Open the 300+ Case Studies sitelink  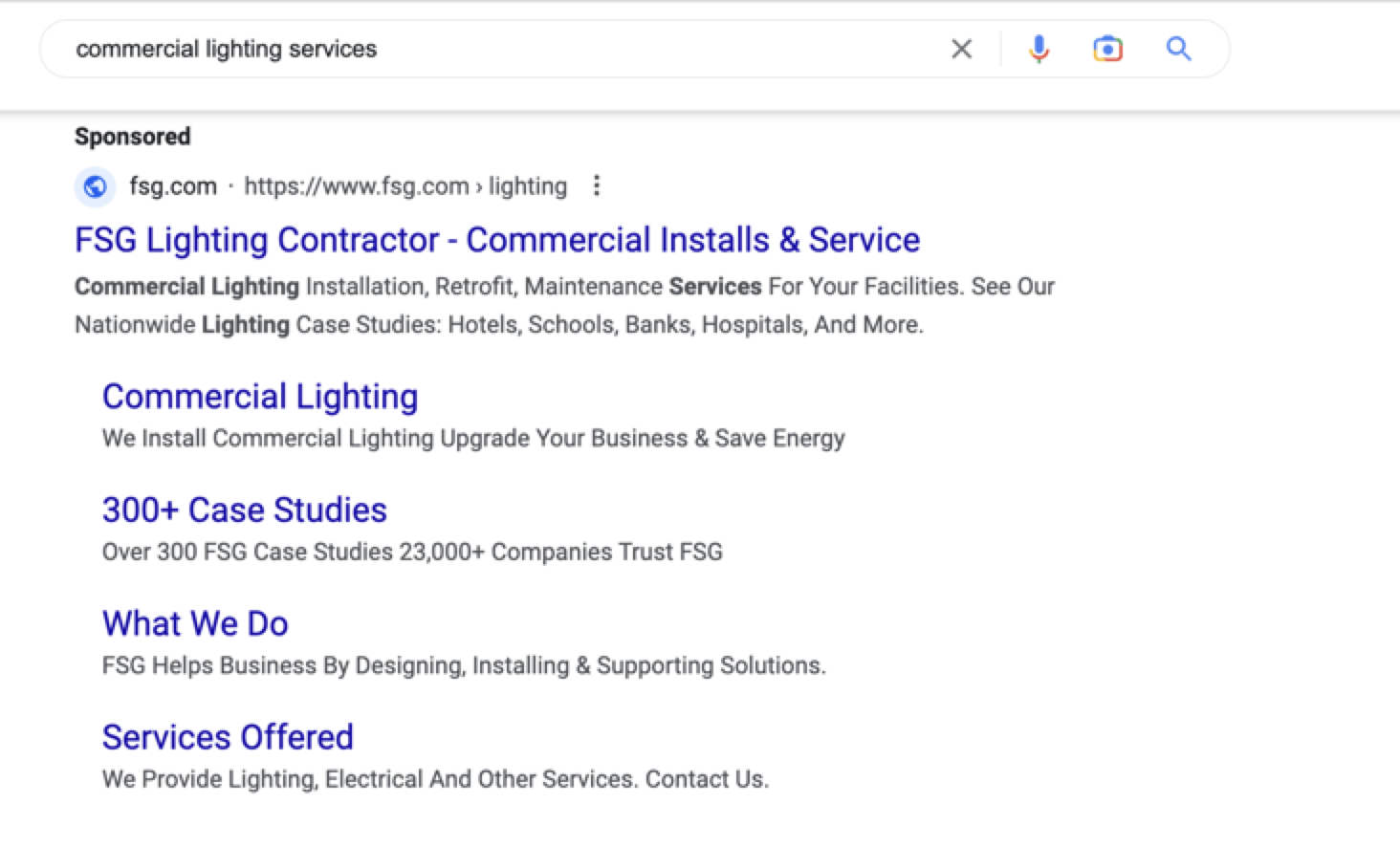244,510
